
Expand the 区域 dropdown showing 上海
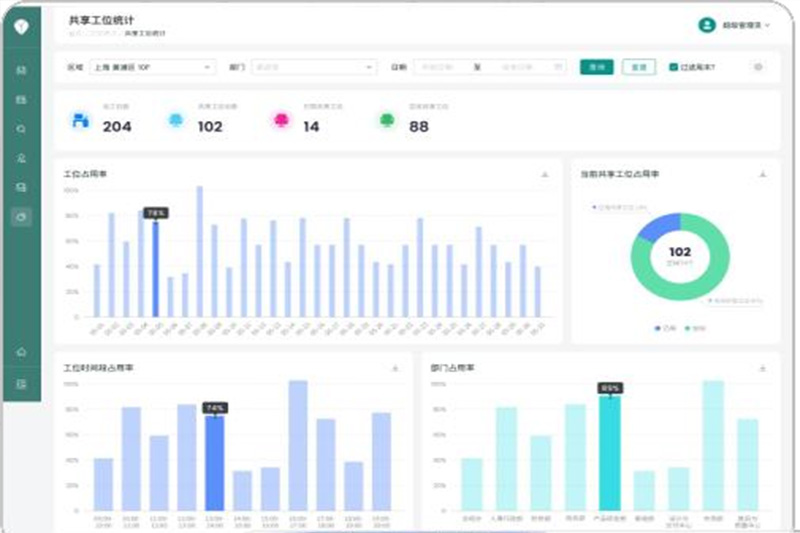pyautogui.click(x=152, y=67)
